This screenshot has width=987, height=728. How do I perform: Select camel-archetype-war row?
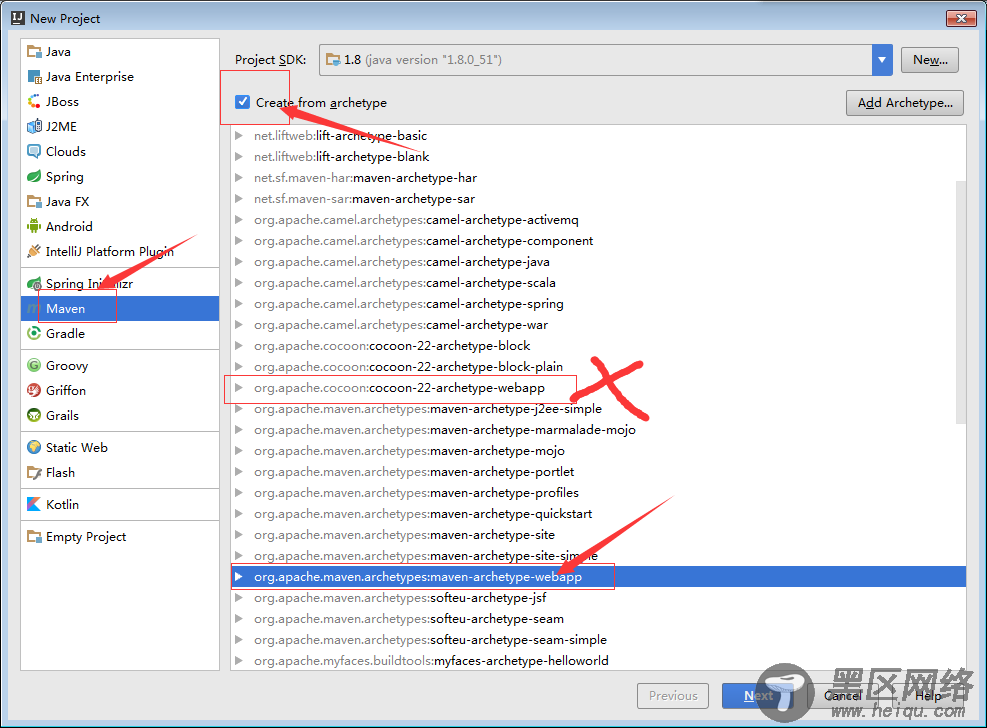coord(598,325)
